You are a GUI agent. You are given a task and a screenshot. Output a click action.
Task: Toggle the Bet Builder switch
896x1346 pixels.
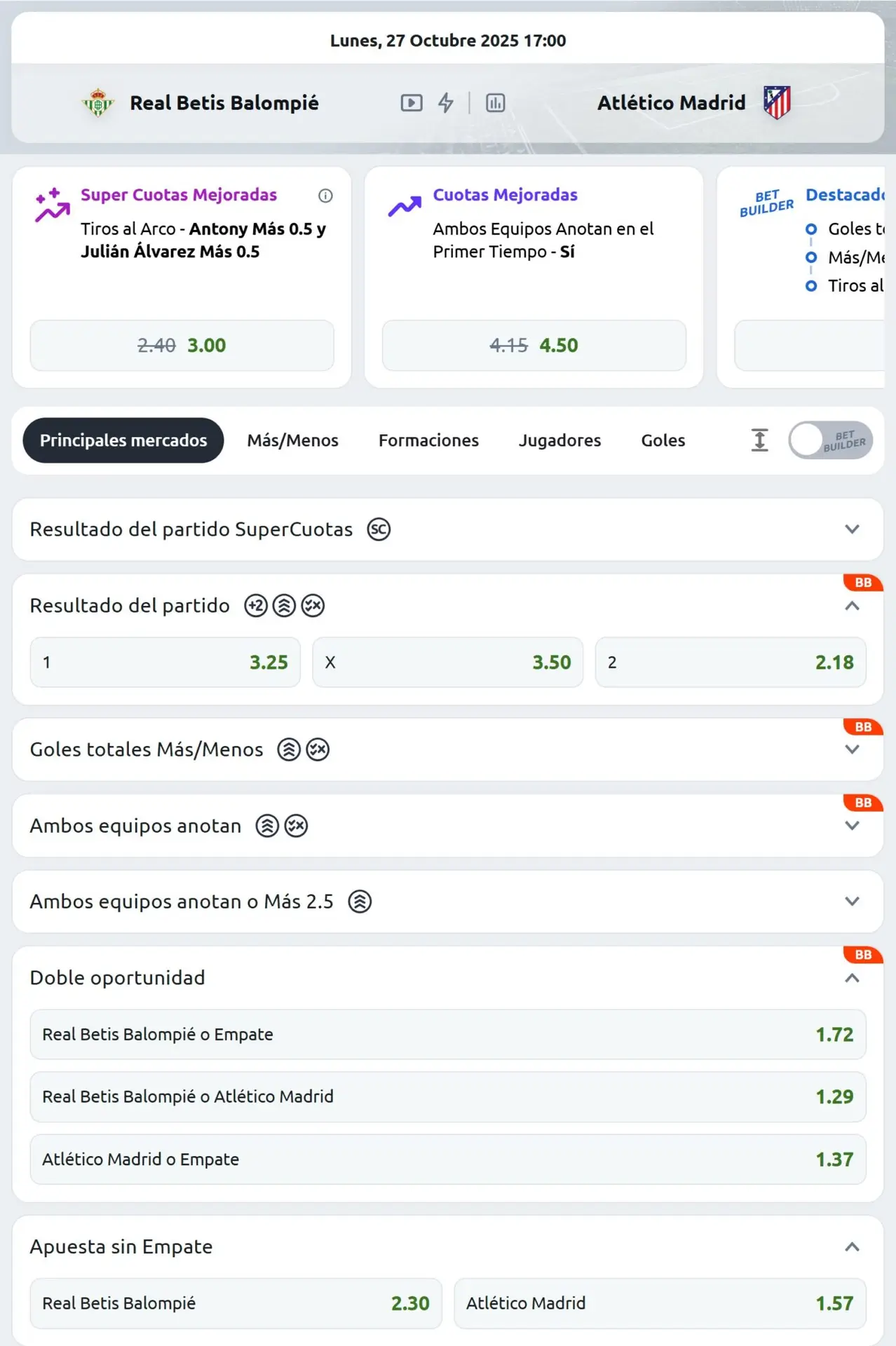830,440
